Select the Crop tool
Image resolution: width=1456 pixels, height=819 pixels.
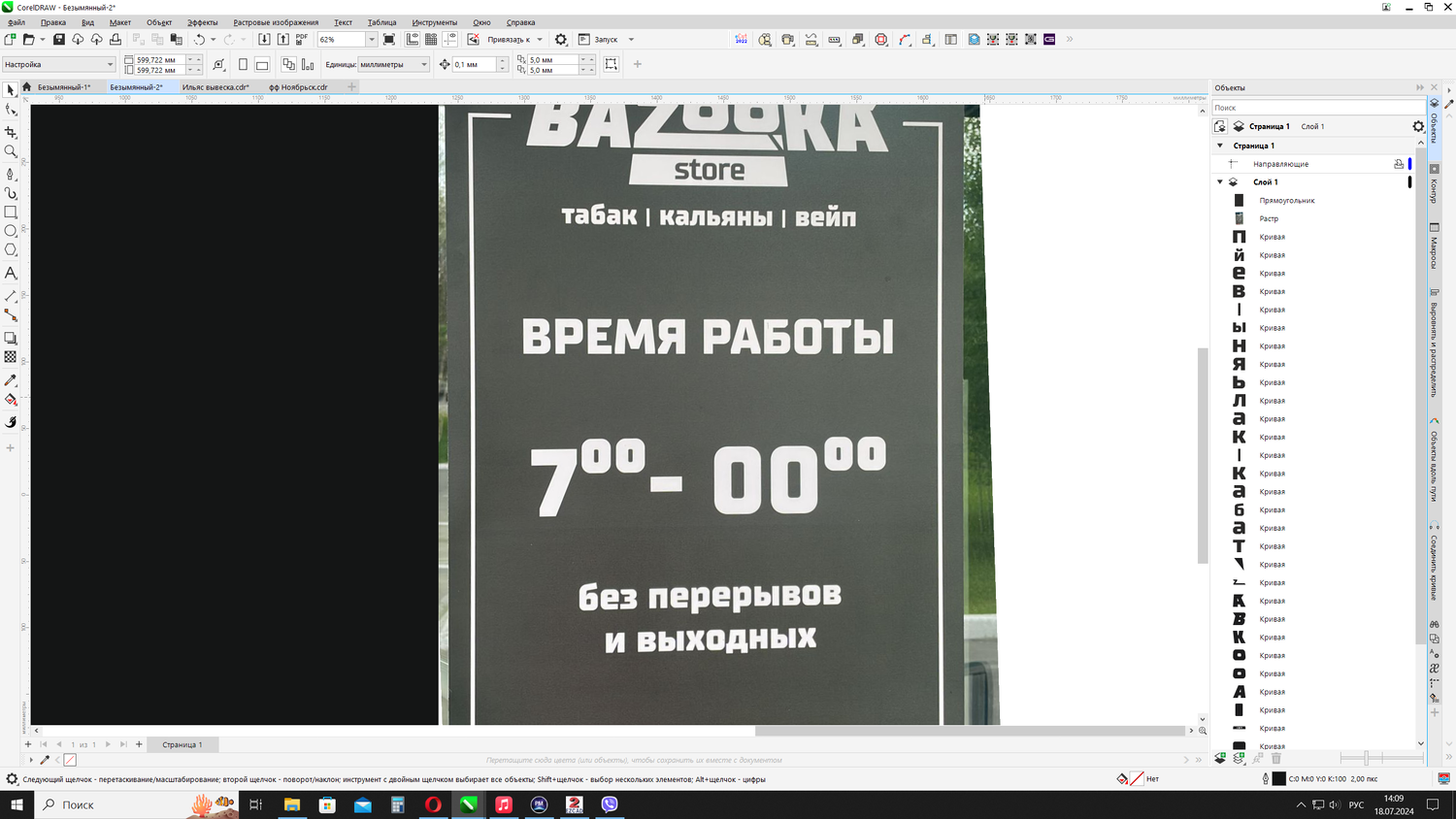tap(11, 132)
